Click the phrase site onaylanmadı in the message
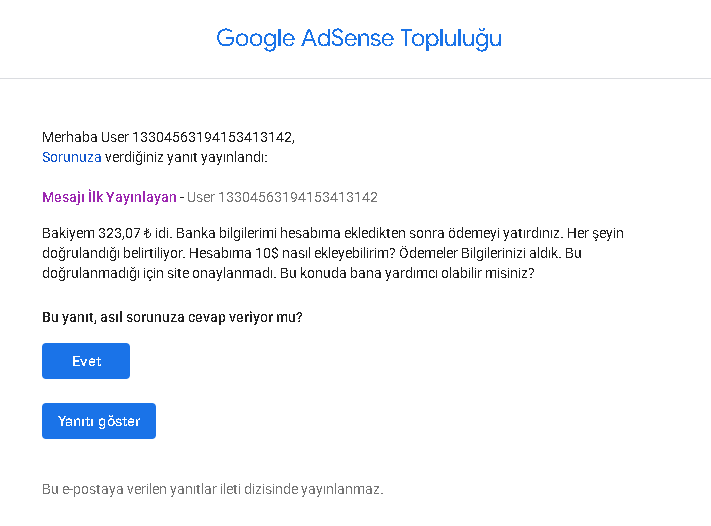This screenshot has height=526, width=711. point(221,273)
